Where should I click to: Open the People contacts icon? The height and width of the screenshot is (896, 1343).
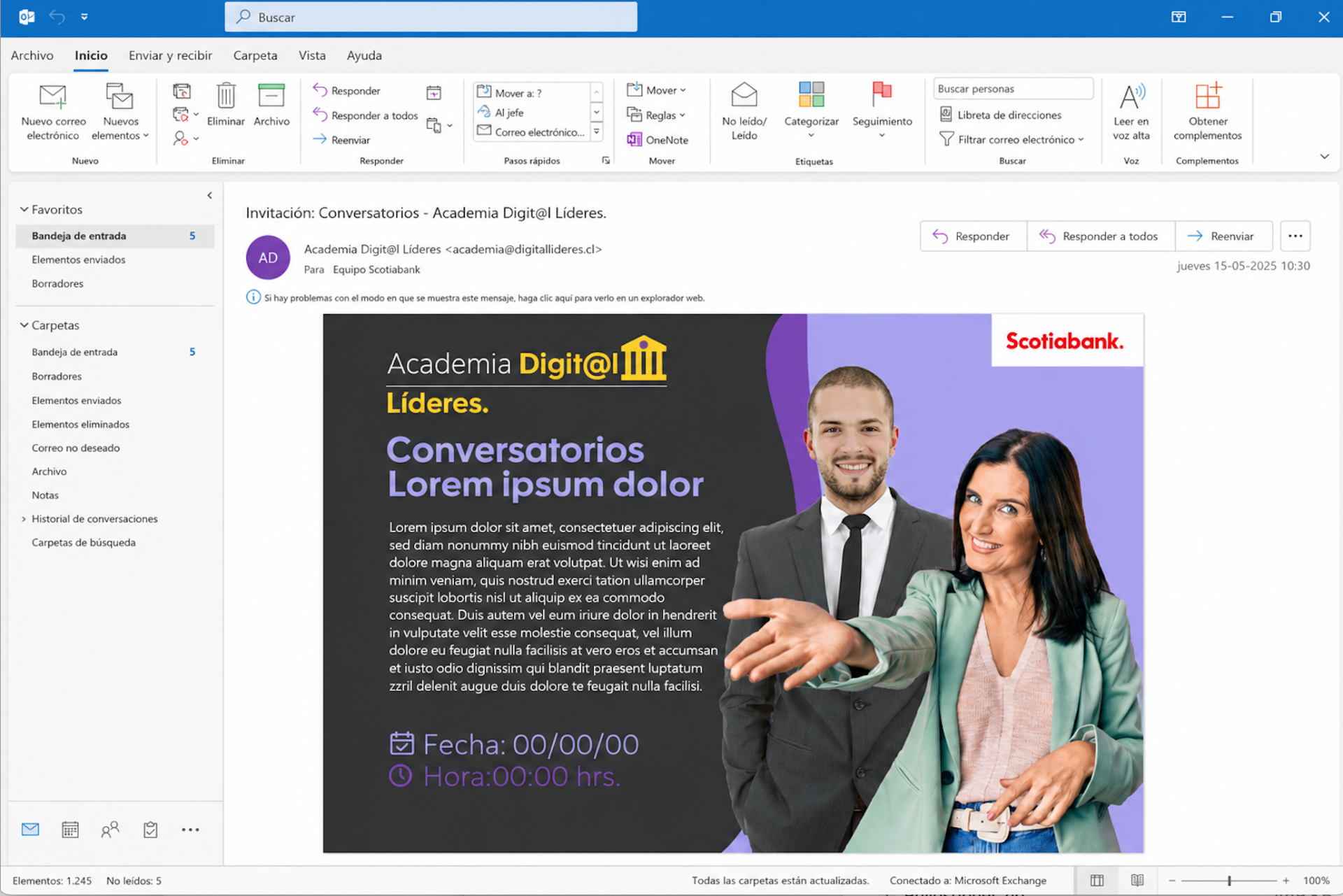point(110,830)
